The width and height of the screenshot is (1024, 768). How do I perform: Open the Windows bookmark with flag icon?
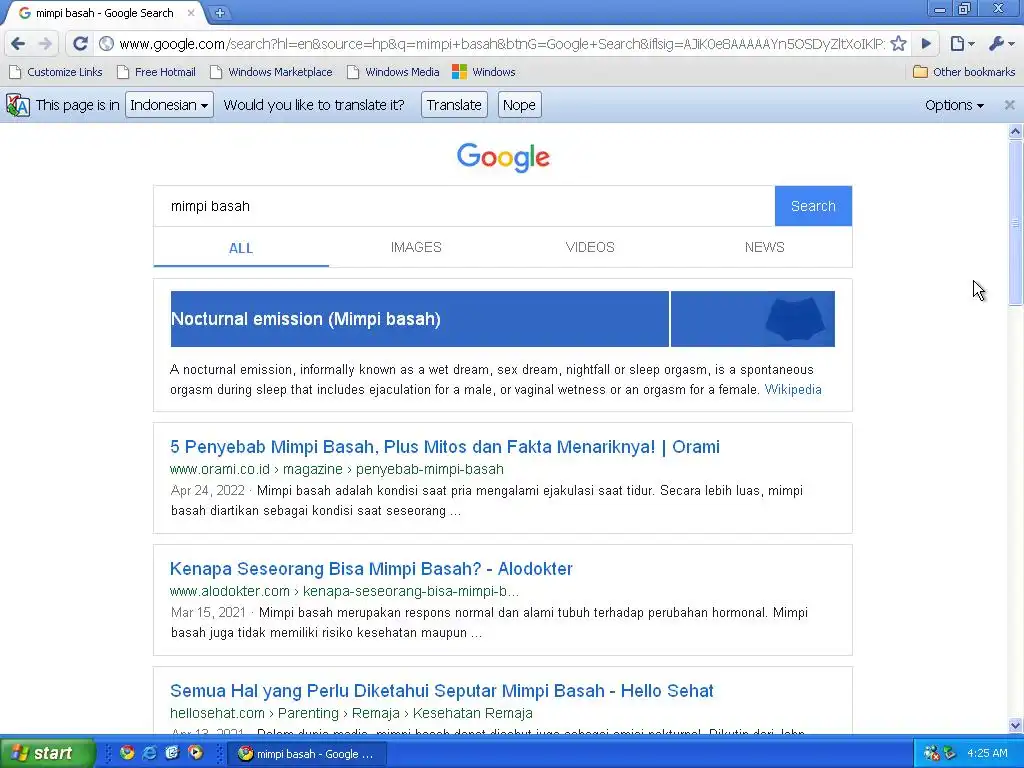[x=484, y=72]
